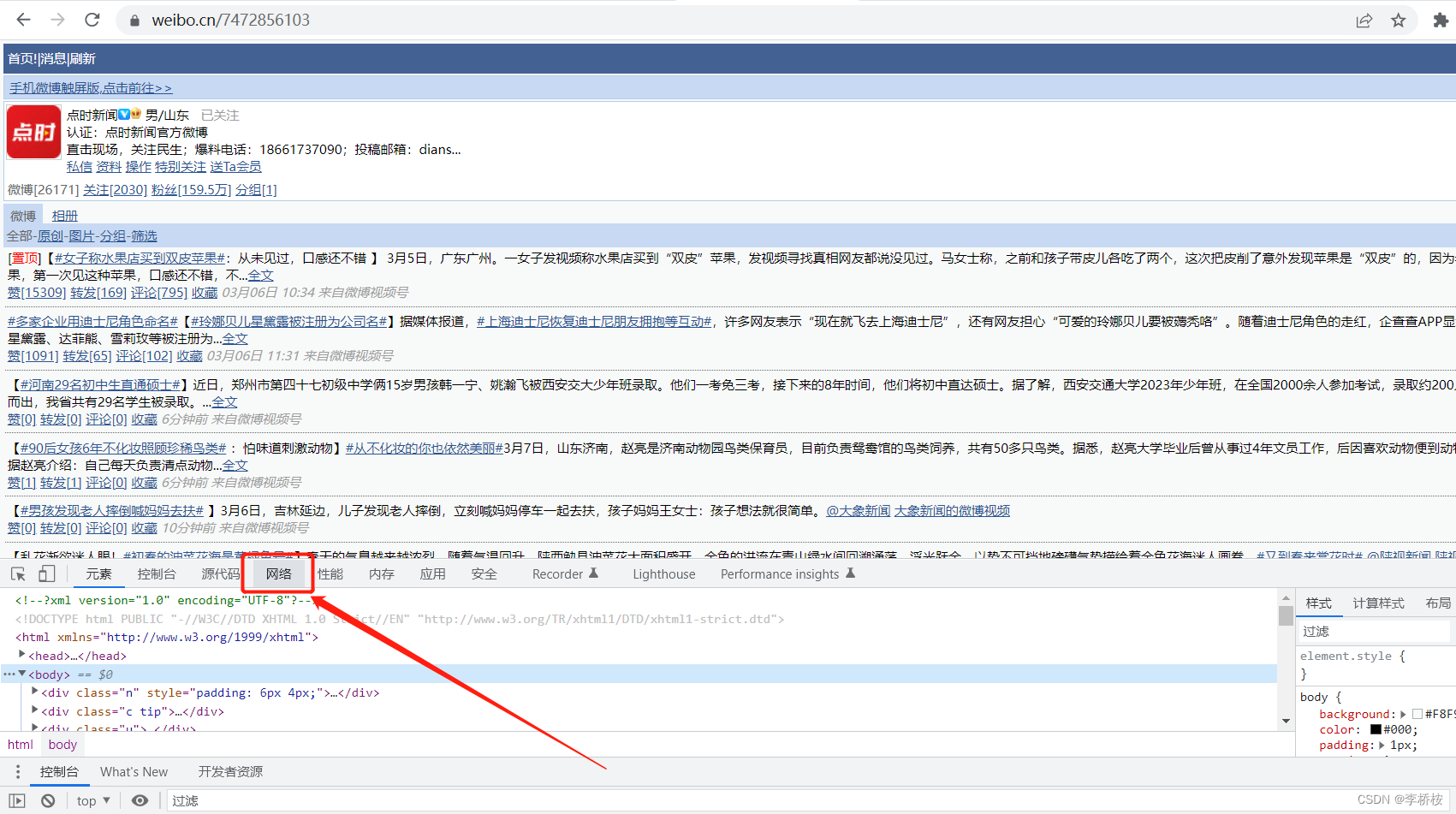The height and width of the screenshot is (814, 1456).
Task: Select the 布局 pane tab
Action: [1439, 603]
